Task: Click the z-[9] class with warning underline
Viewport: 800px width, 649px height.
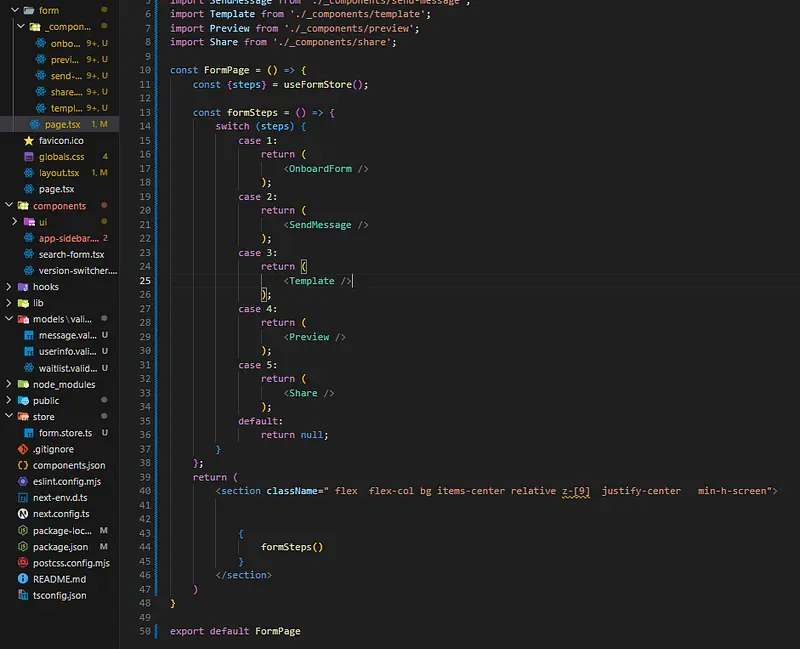Action: click(575, 491)
